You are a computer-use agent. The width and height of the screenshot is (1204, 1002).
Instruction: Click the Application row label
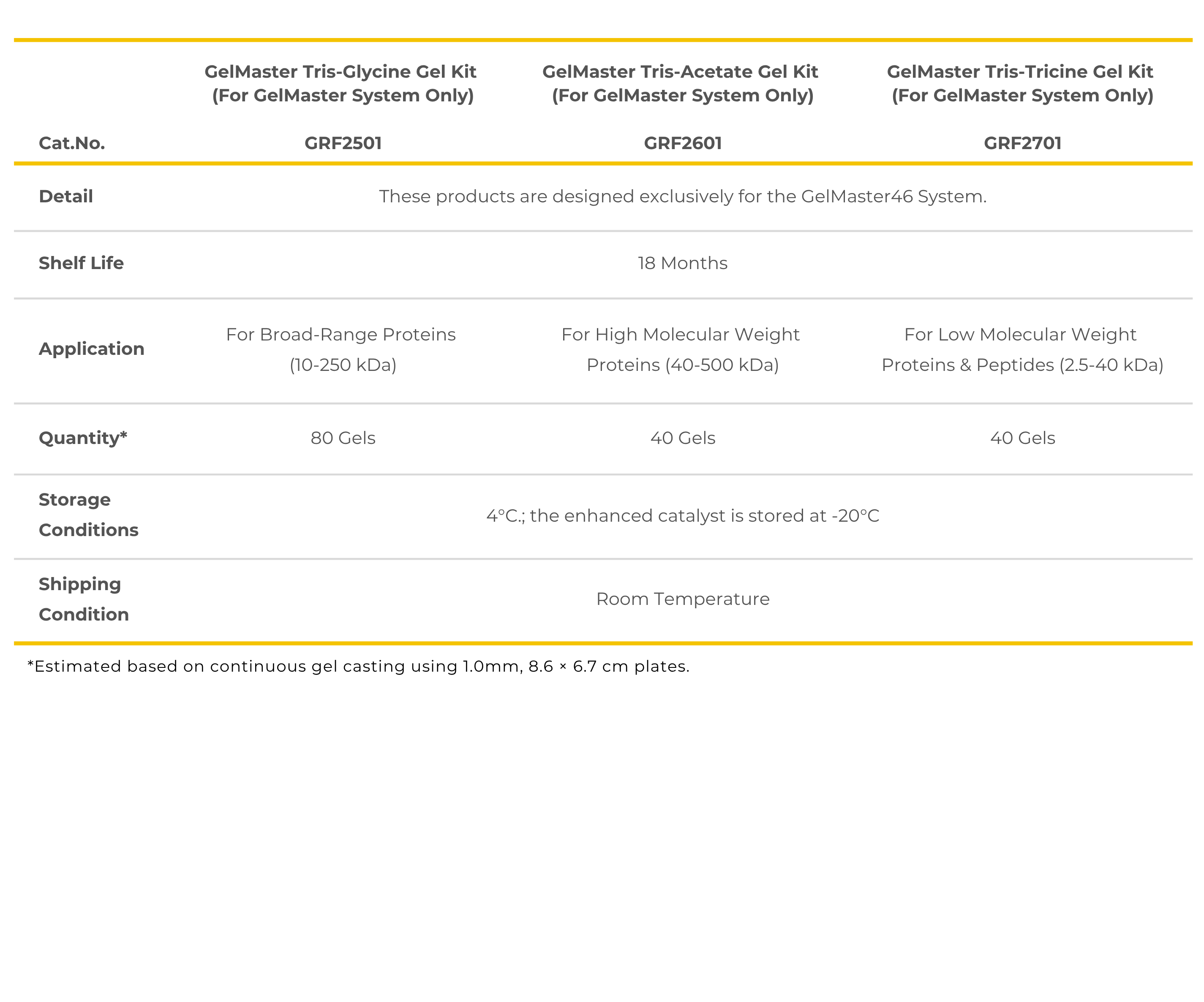91,349
